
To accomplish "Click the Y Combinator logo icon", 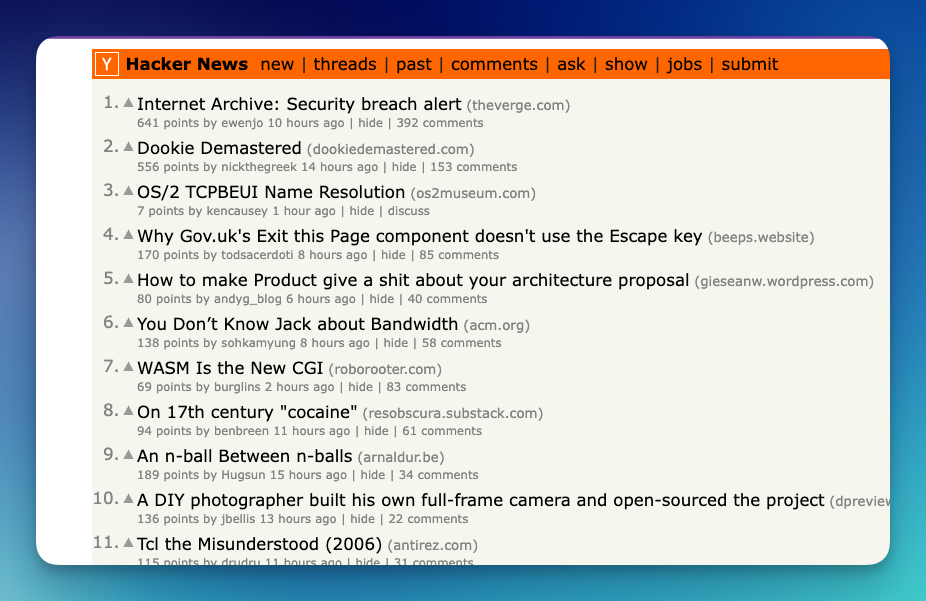I will (107, 64).
